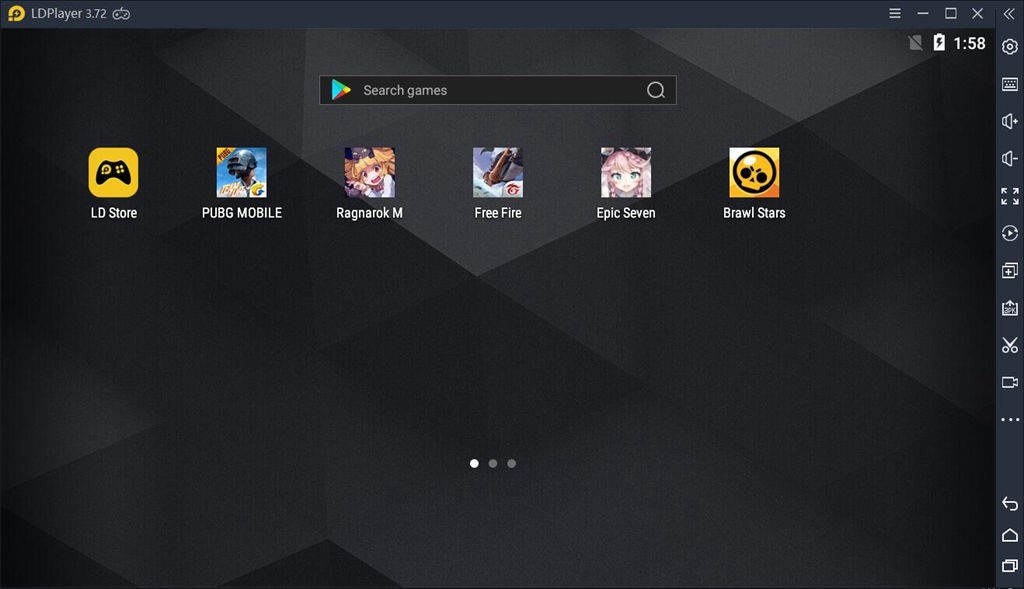1024x589 pixels.
Task: Toggle fullscreen mode from sidebar
Action: click(x=1009, y=196)
